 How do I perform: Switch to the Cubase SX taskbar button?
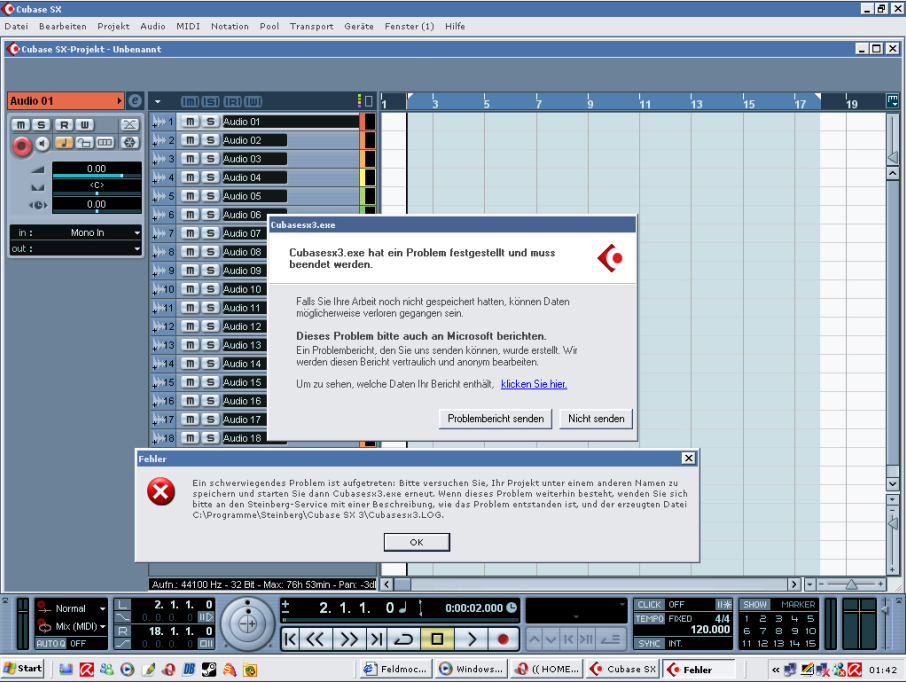[x=622, y=669]
